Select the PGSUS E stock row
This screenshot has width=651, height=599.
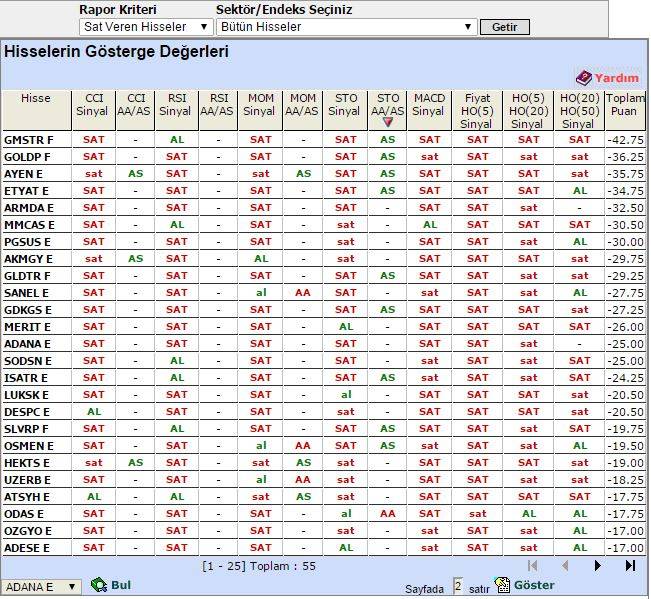point(29,242)
